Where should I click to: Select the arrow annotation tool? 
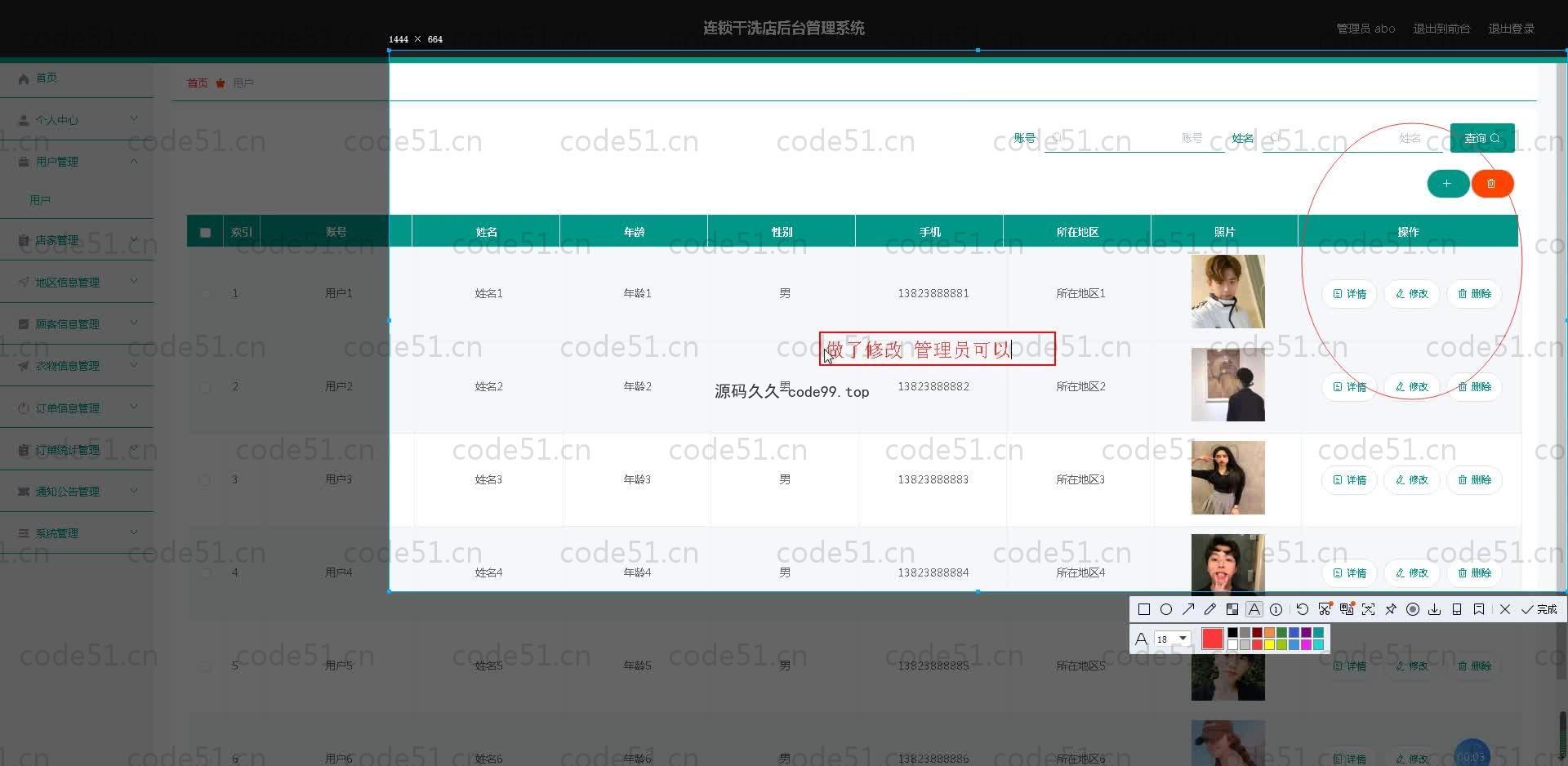(x=1188, y=609)
